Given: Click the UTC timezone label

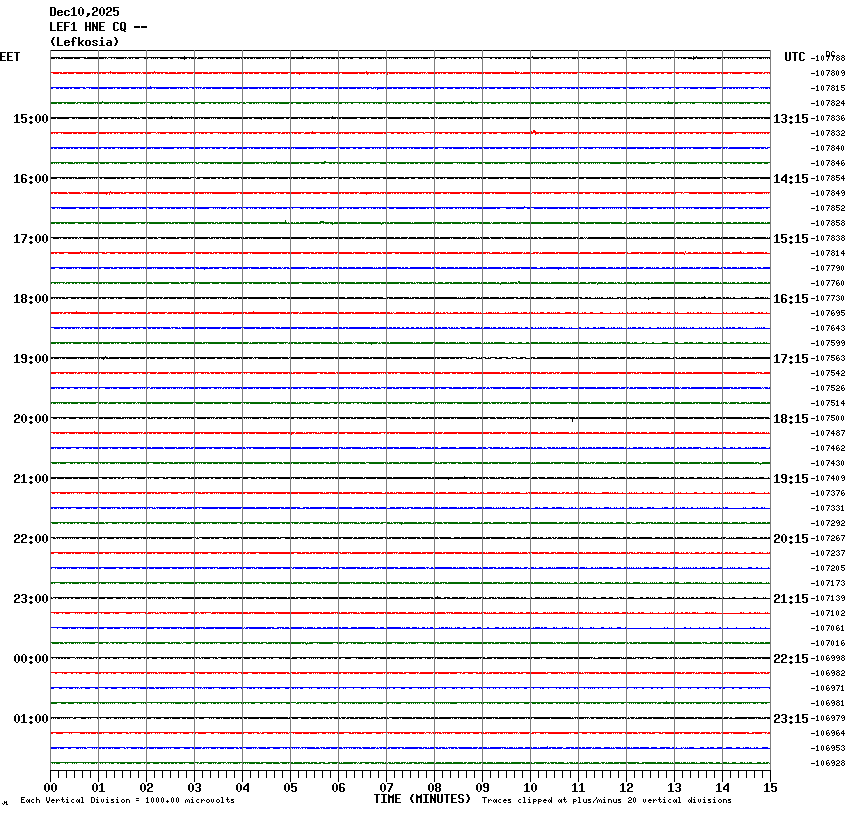Looking at the screenshot, I should tap(795, 57).
